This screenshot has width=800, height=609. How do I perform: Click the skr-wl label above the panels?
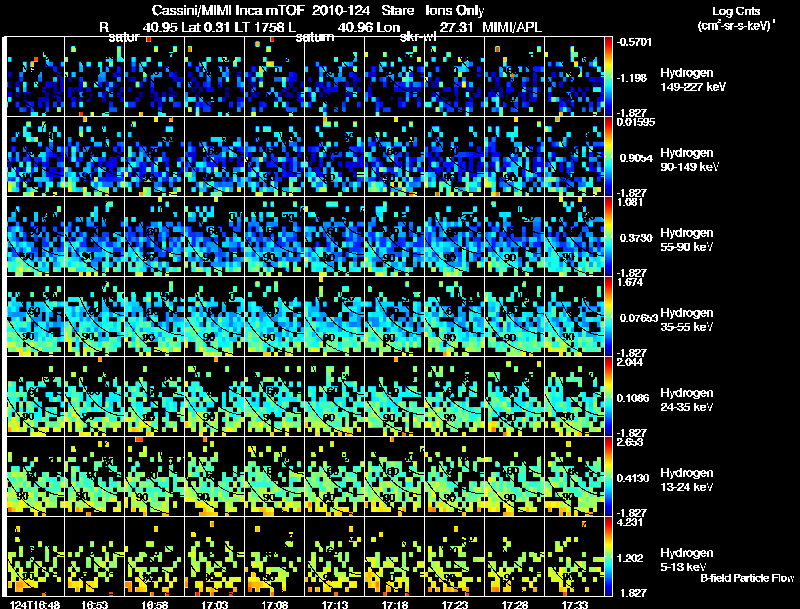pyautogui.click(x=418, y=37)
